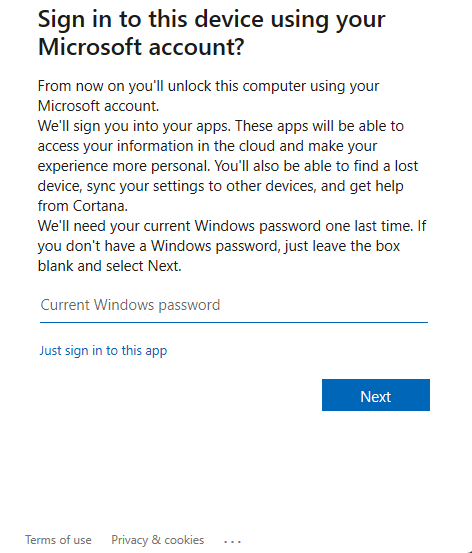Click phrase "access your information in the cloud"
Image resolution: width=472 pixels, height=553 pixels.
coord(156,146)
